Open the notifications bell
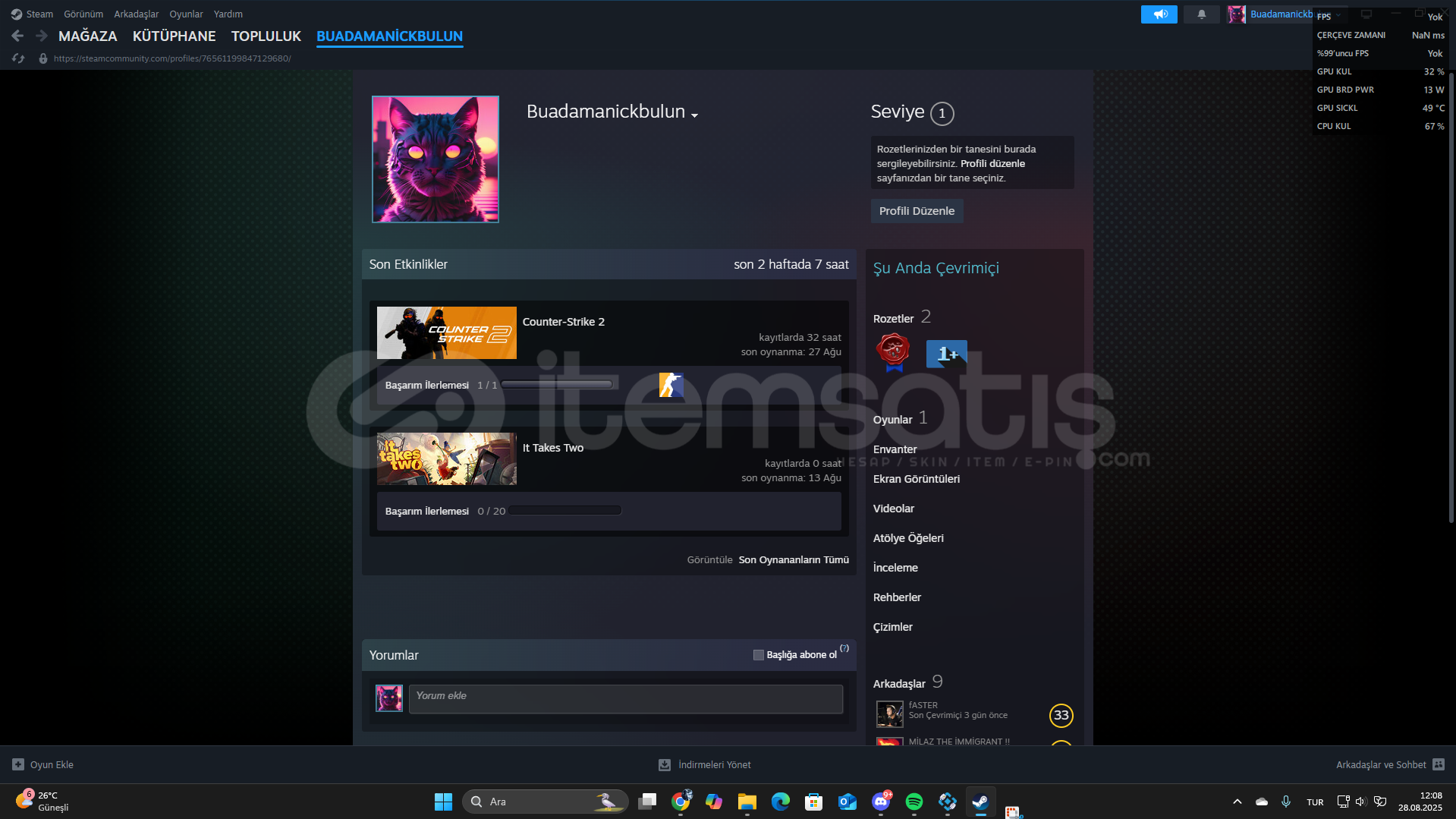This screenshot has height=819, width=1456. click(1202, 14)
